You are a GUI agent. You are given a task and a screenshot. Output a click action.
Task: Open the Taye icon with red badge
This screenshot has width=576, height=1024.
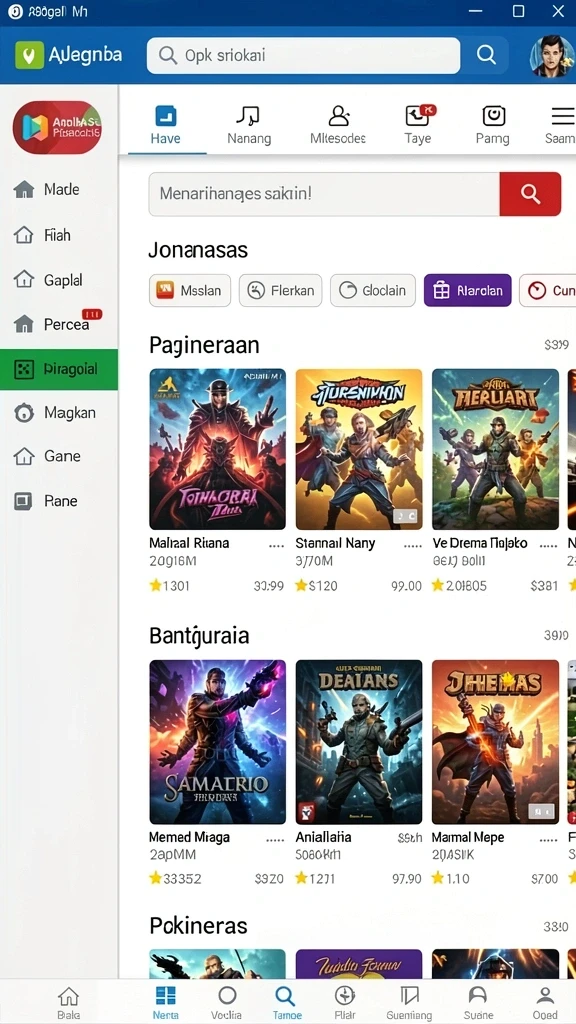coord(418,125)
